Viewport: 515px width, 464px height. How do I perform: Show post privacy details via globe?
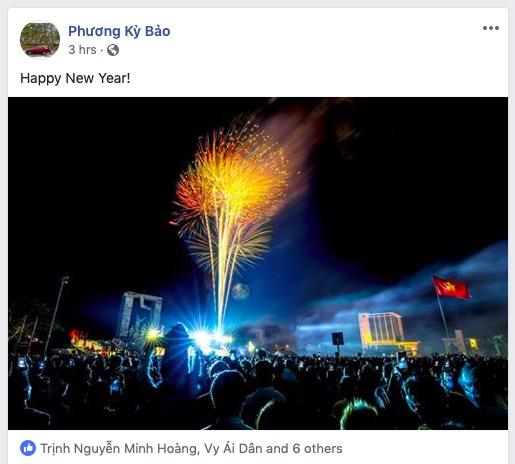pyautogui.click(x=113, y=50)
